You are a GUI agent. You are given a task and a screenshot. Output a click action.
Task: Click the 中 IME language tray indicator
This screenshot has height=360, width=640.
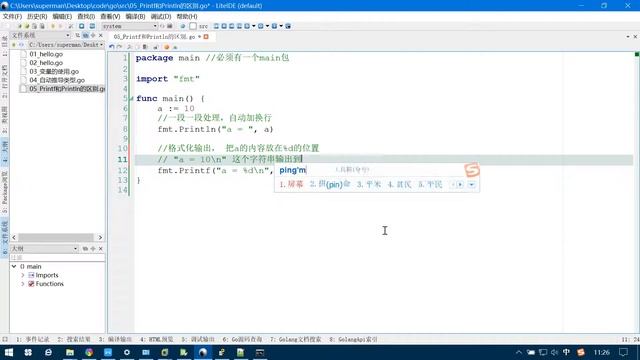567,352
